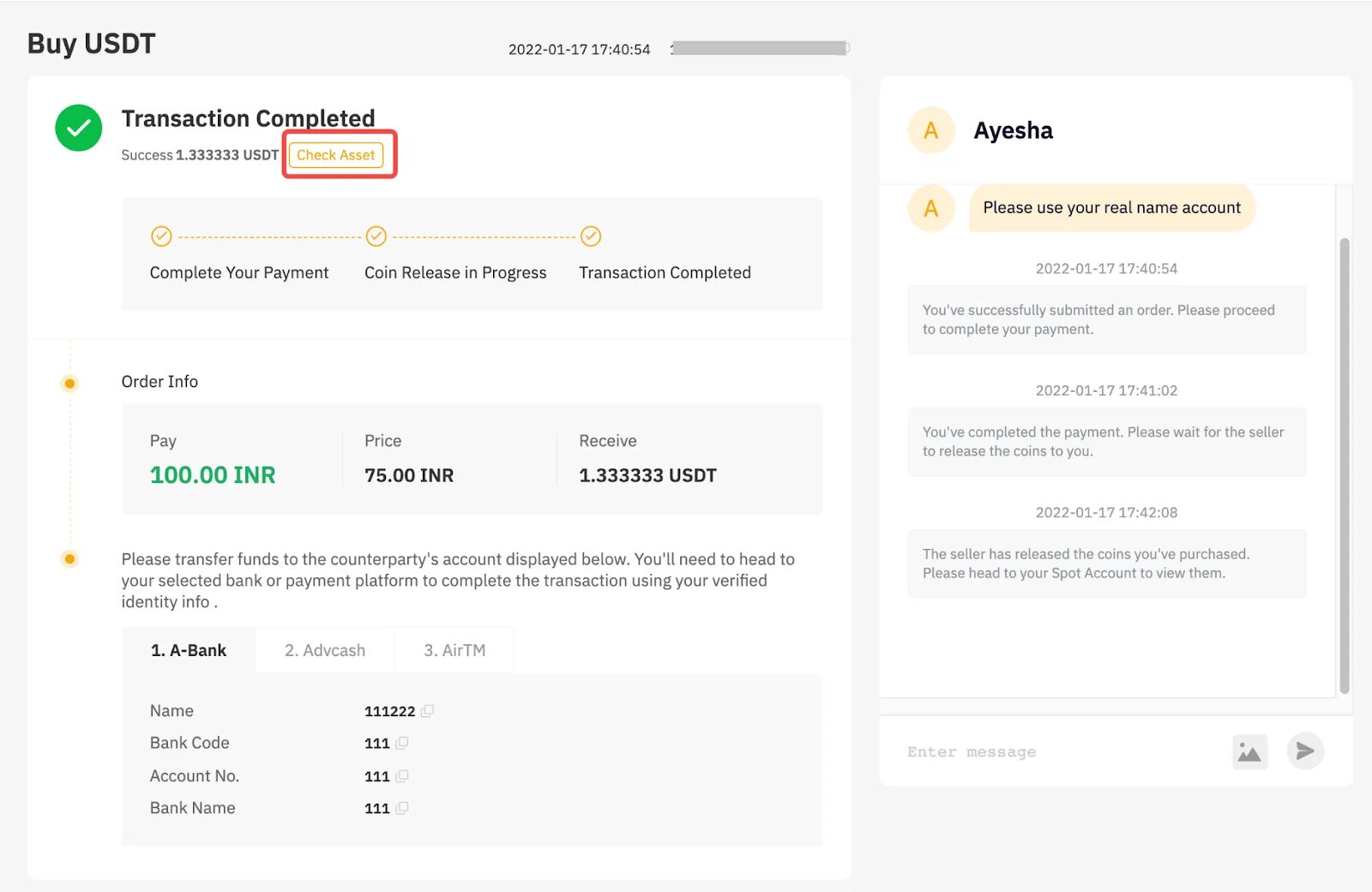Click the Bank Code label
Image resolution: width=1372 pixels, height=892 pixels.
pos(190,743)
